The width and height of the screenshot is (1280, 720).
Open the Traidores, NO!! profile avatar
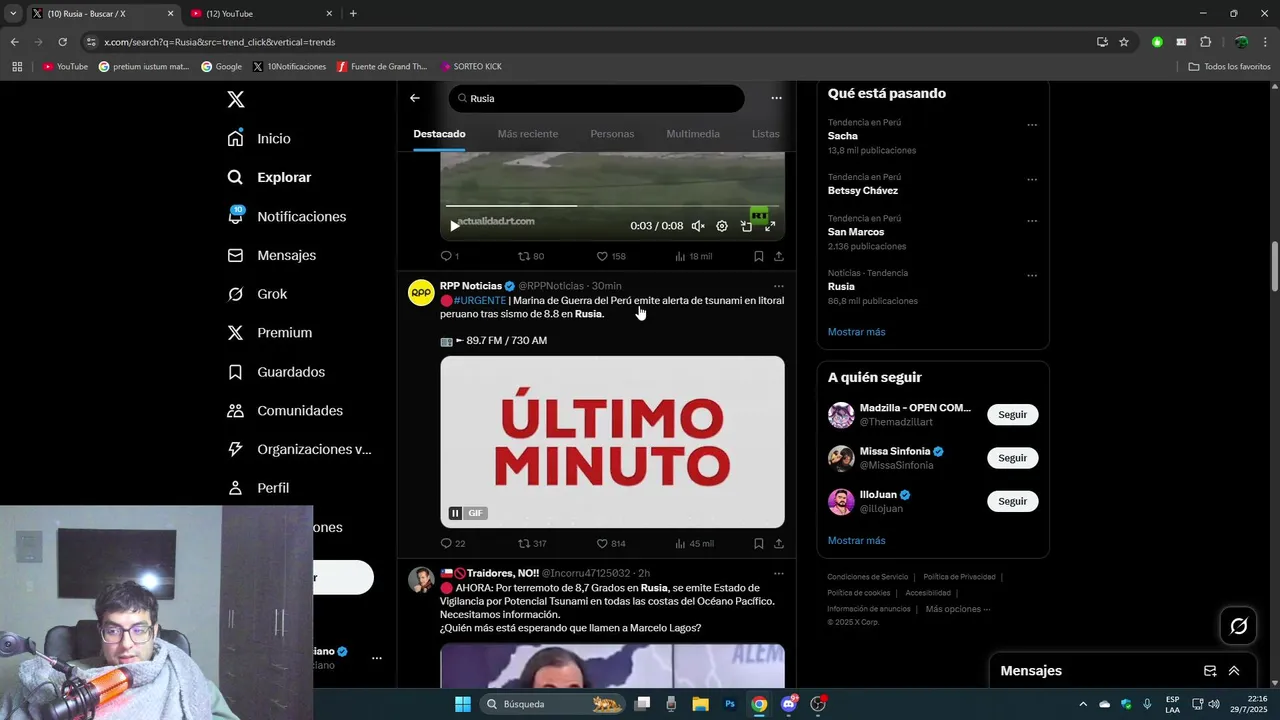421,580
